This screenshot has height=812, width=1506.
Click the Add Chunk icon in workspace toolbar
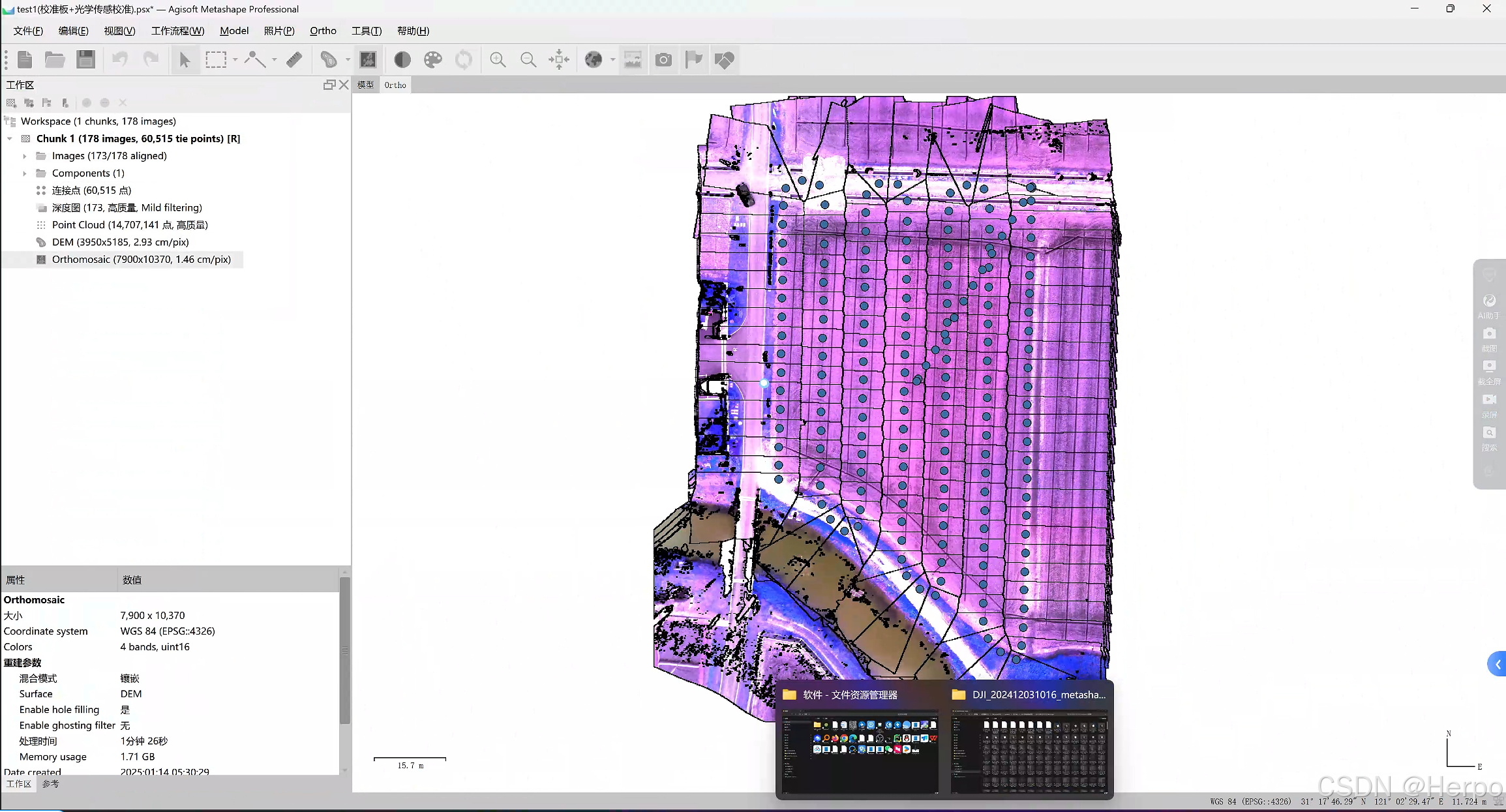11,103
